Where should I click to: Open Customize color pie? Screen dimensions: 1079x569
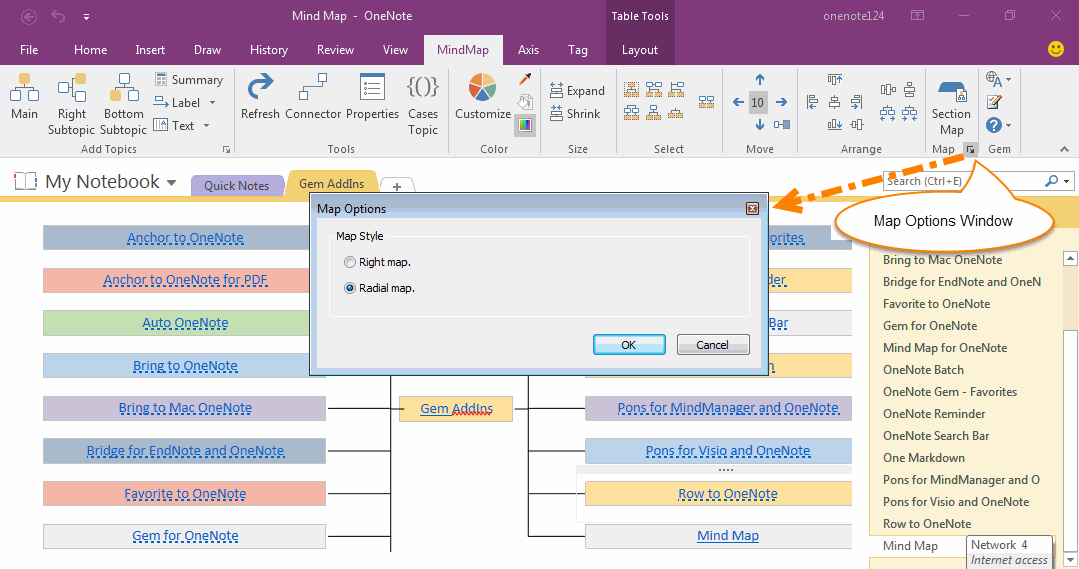(483, 97)
